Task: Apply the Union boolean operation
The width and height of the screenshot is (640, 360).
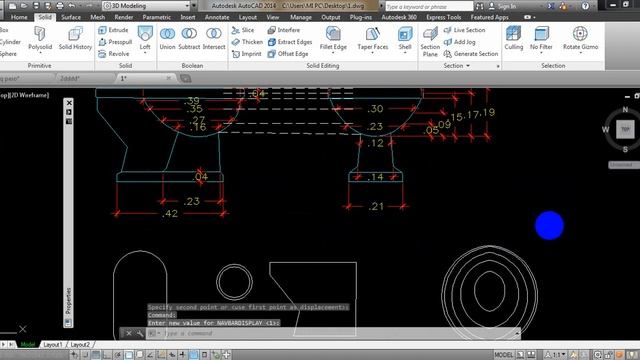Action: [167, 38]
